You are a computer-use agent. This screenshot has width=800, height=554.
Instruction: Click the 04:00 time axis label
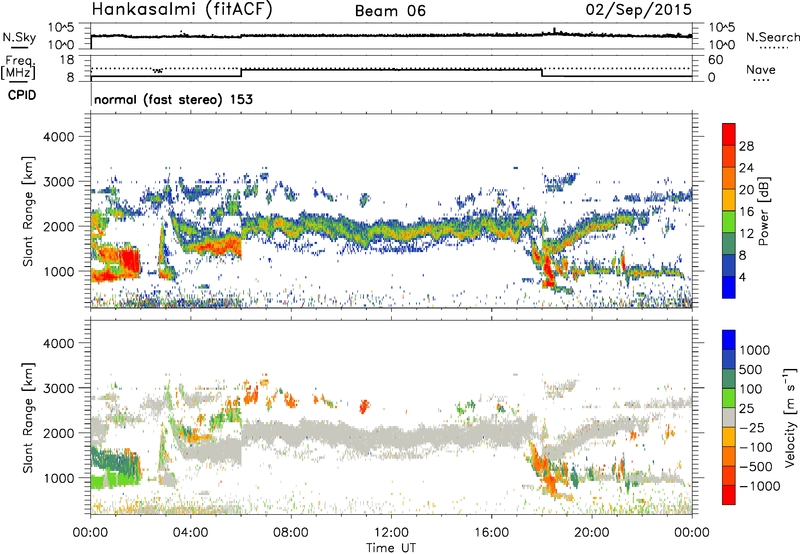[190, 533]
